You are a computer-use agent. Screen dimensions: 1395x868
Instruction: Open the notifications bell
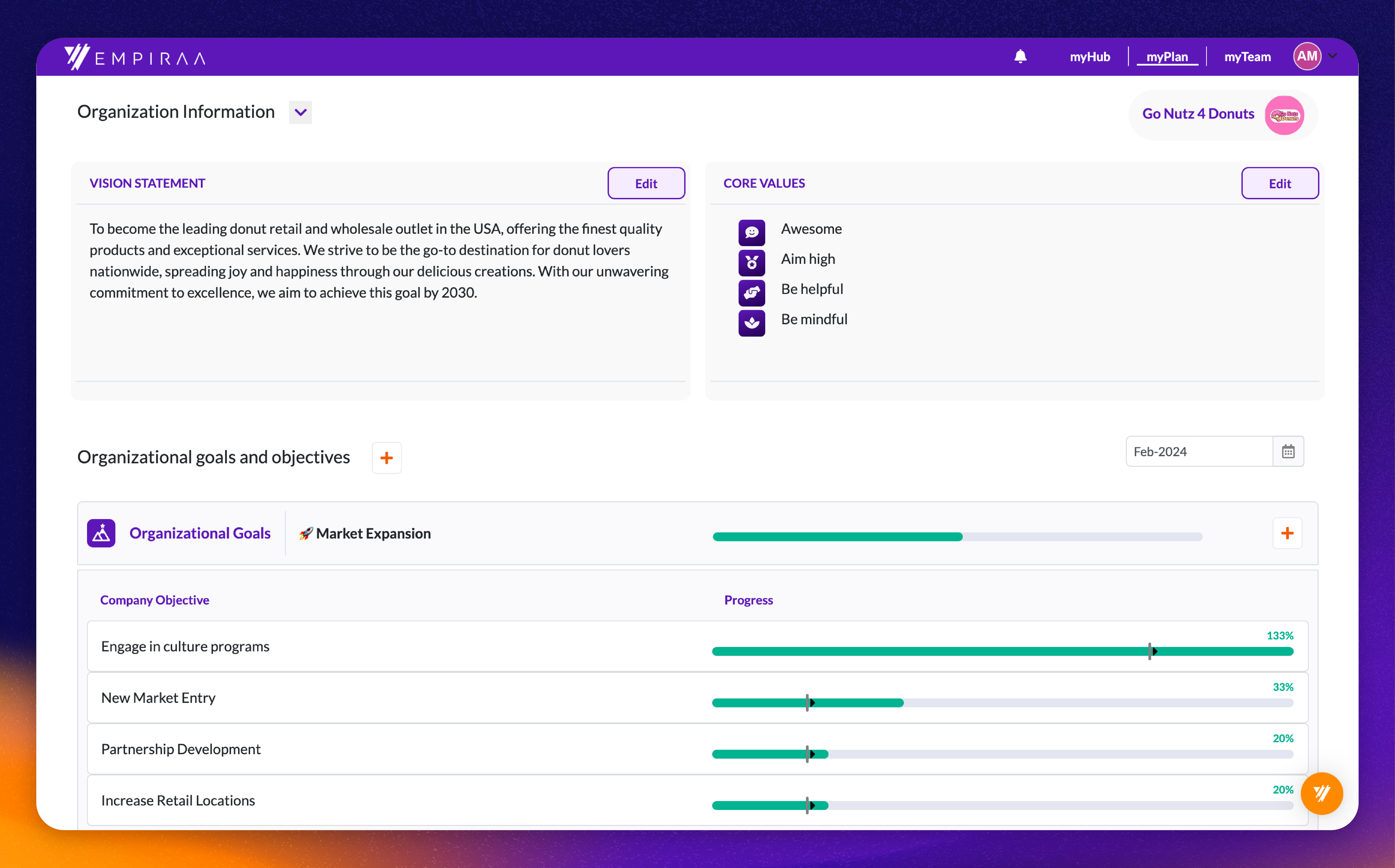click(1020, 56)
